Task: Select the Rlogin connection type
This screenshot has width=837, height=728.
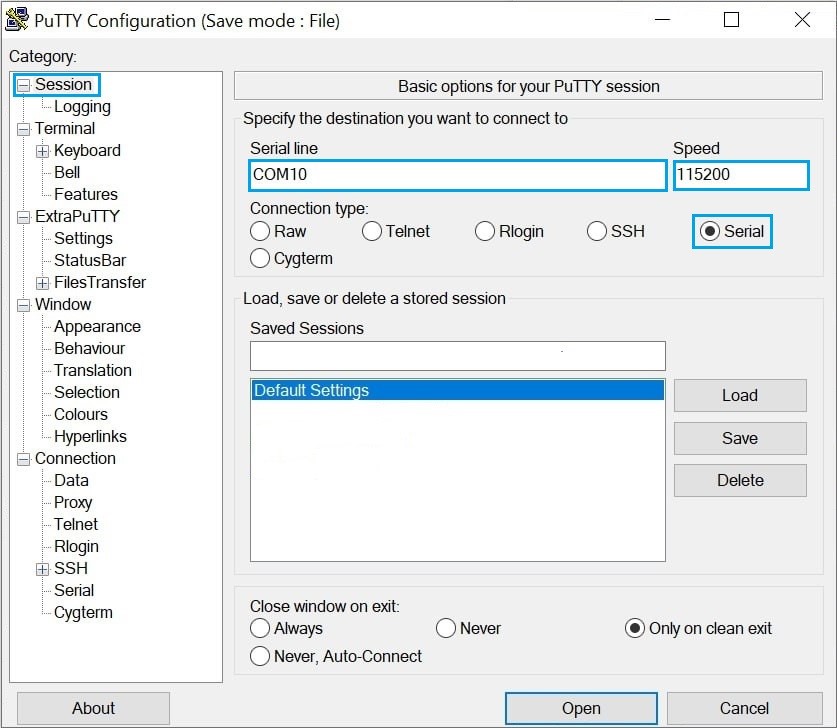Action: point(509,231)
